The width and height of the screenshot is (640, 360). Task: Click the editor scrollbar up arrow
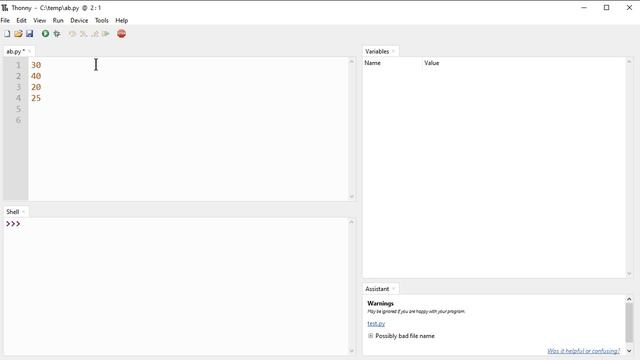coord(351,61)
